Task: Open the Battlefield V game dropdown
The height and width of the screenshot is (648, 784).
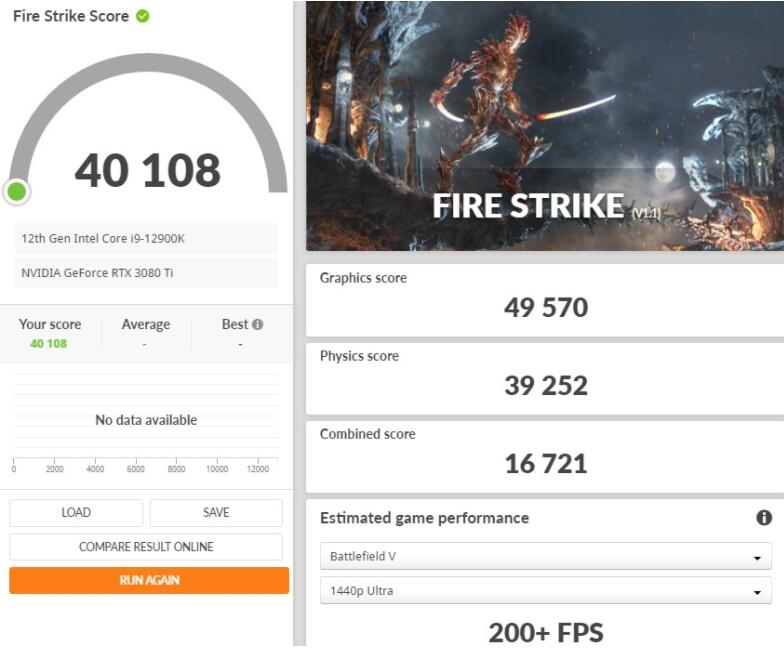Action: tap(550, 557)
